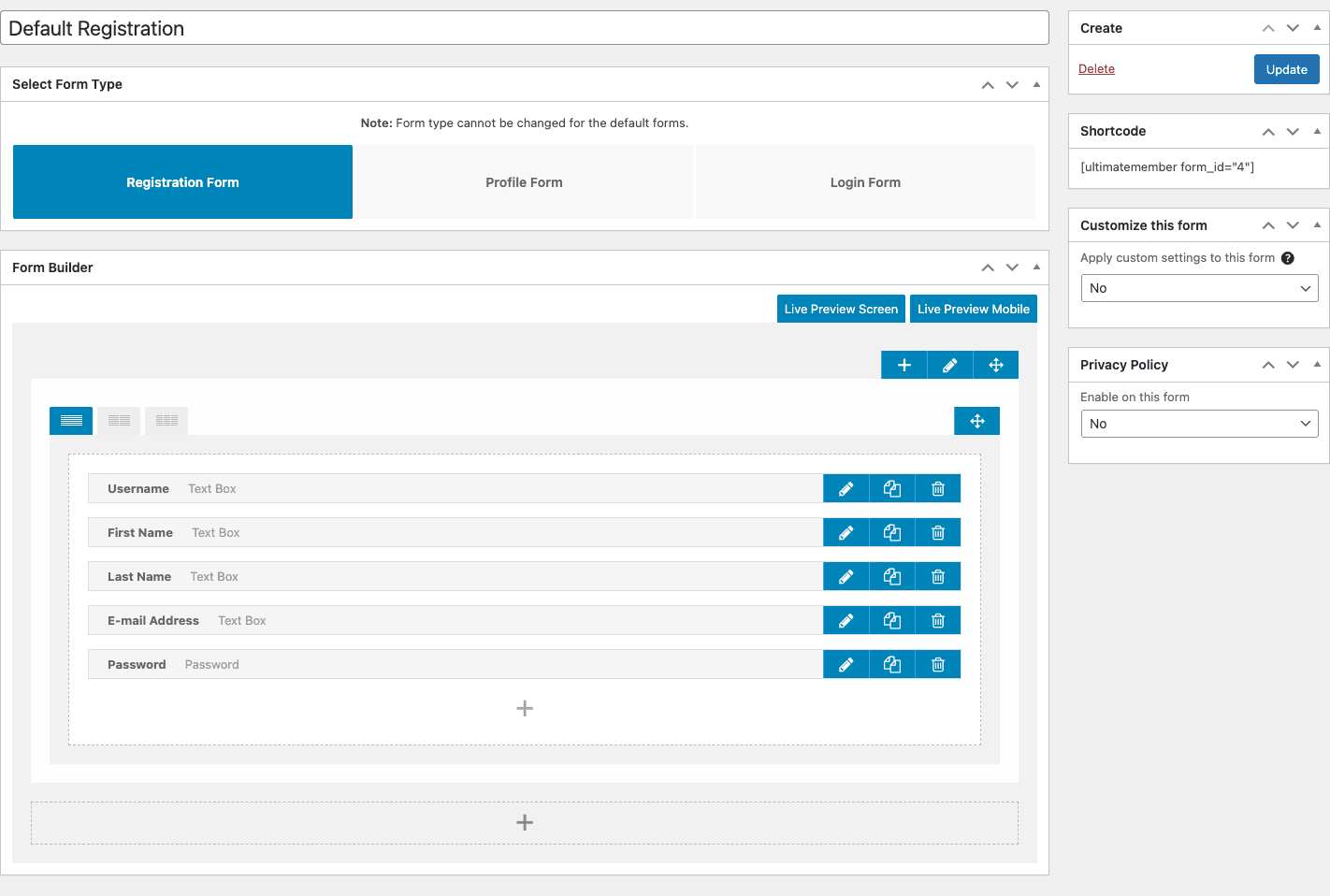The image size is (1330, 896).
Task: Toggle Form Builder panel triangle
Action: [x=1036, y=267]
